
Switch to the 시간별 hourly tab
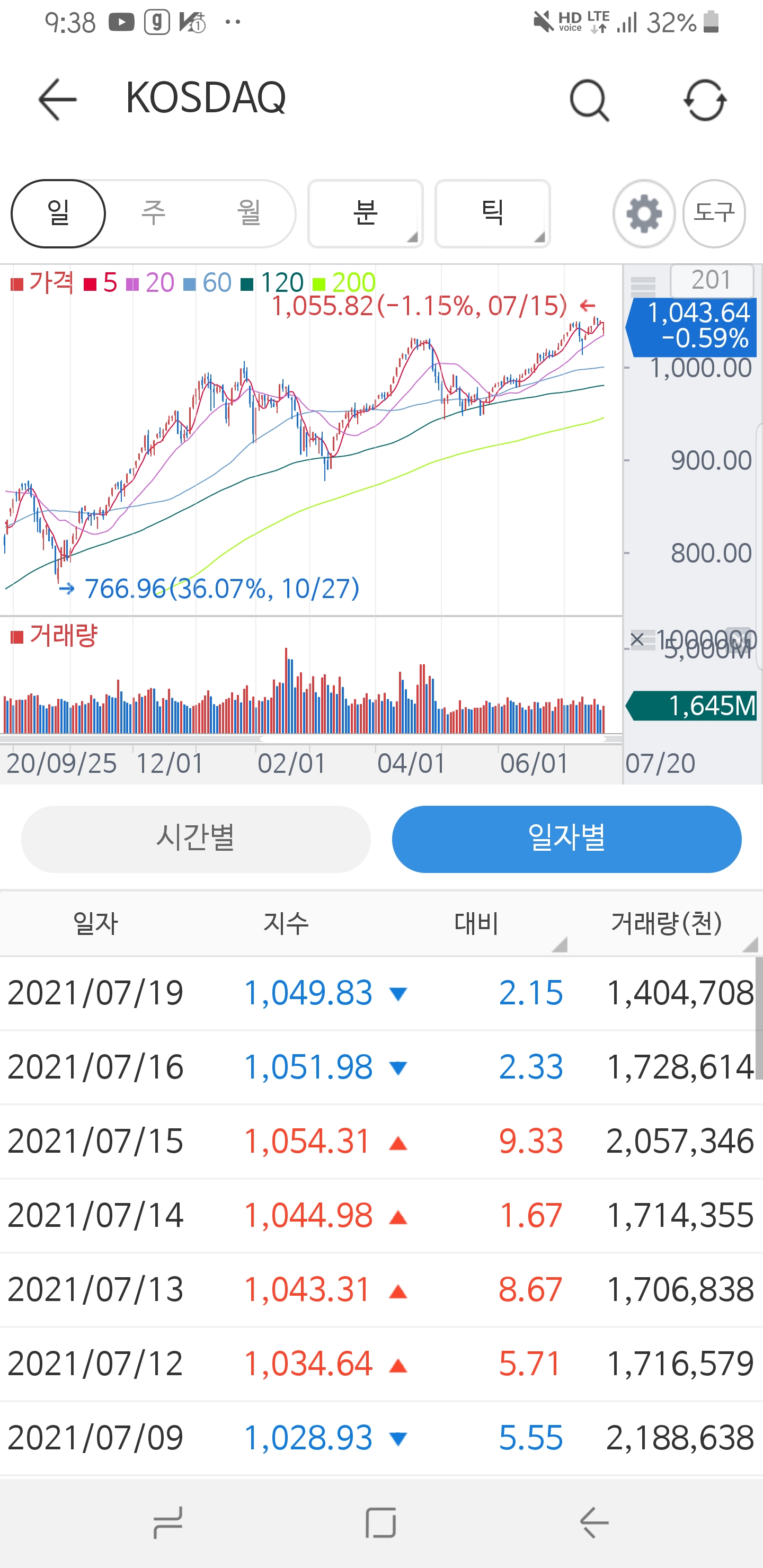(196, 839)
